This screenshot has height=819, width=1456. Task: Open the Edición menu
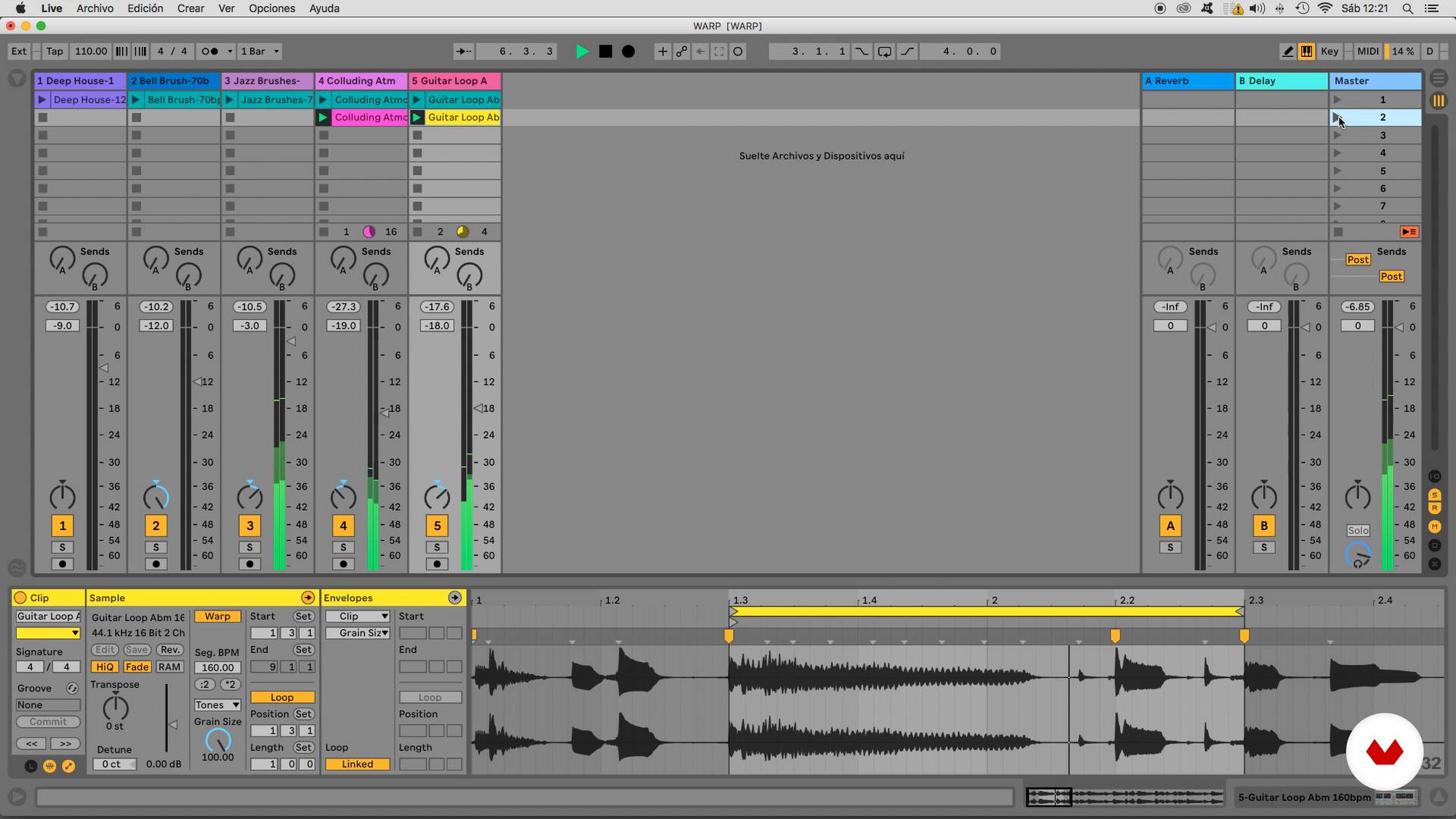click(145, 8)
